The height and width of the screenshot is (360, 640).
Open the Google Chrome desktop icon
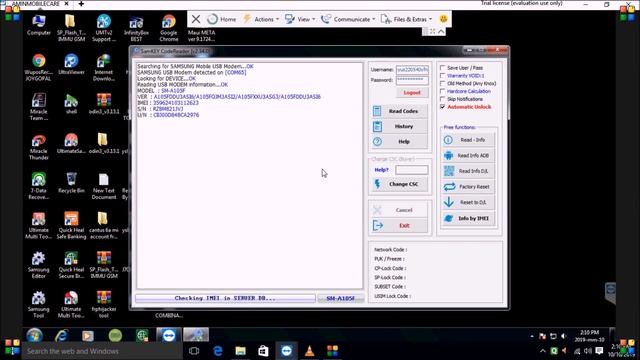tap(169, 28)
